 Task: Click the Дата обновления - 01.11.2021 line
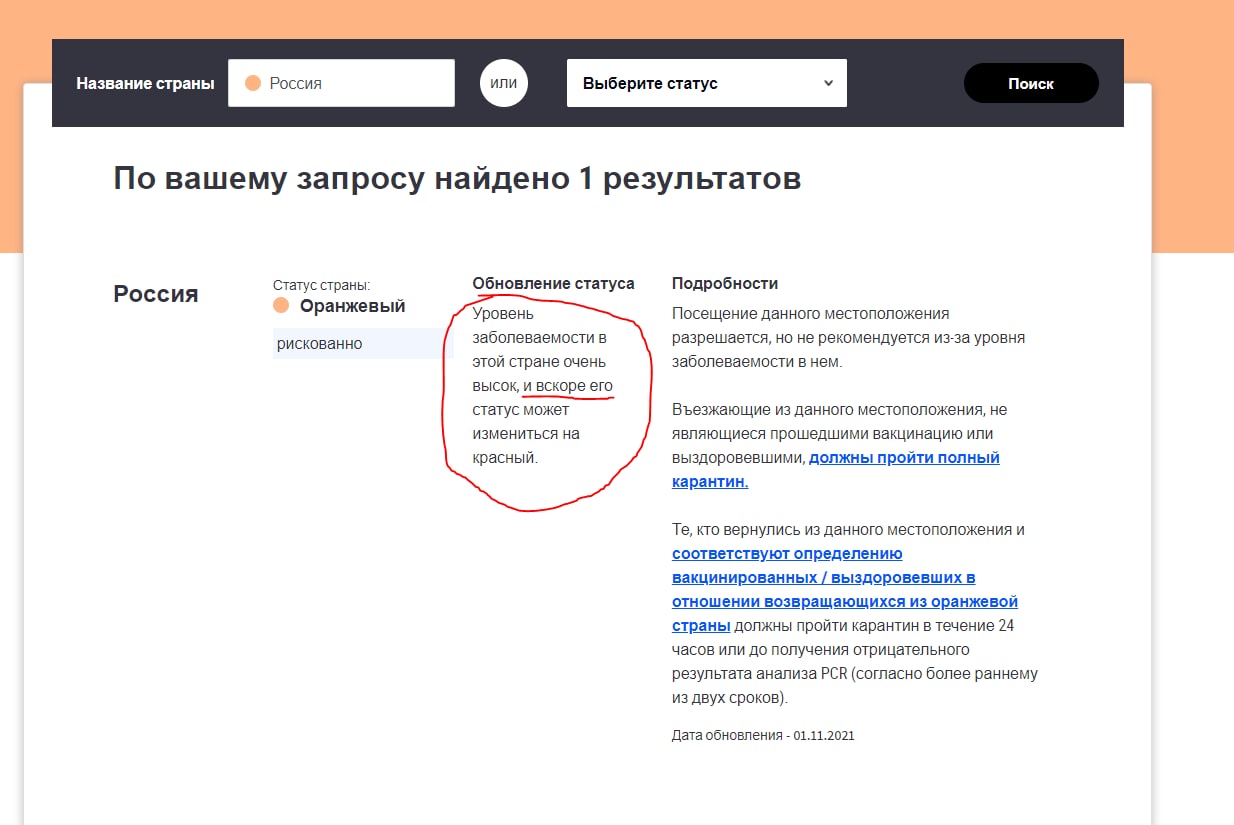coord(763,735)
